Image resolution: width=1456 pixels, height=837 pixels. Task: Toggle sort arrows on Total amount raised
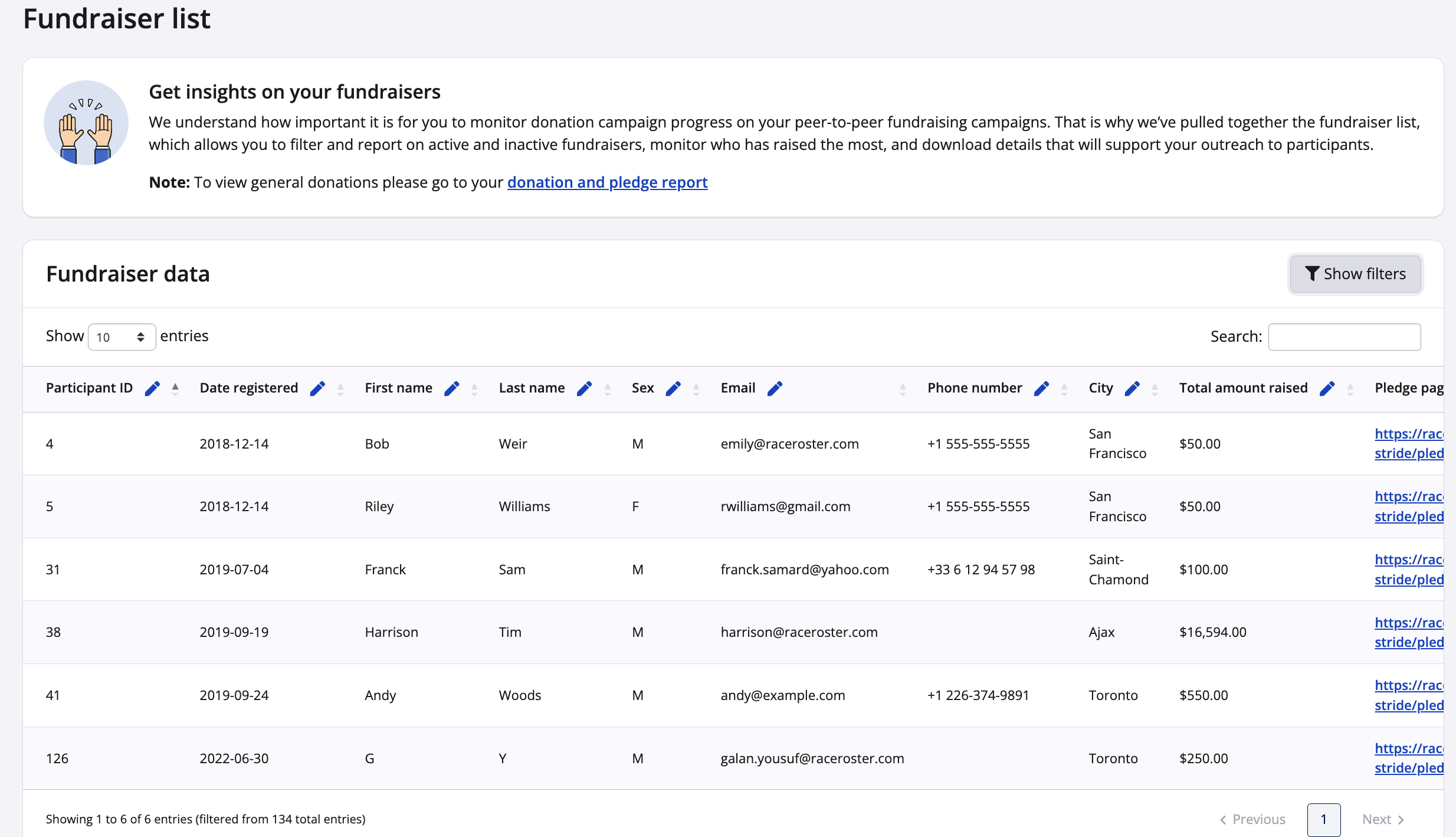click(1350, 388)
